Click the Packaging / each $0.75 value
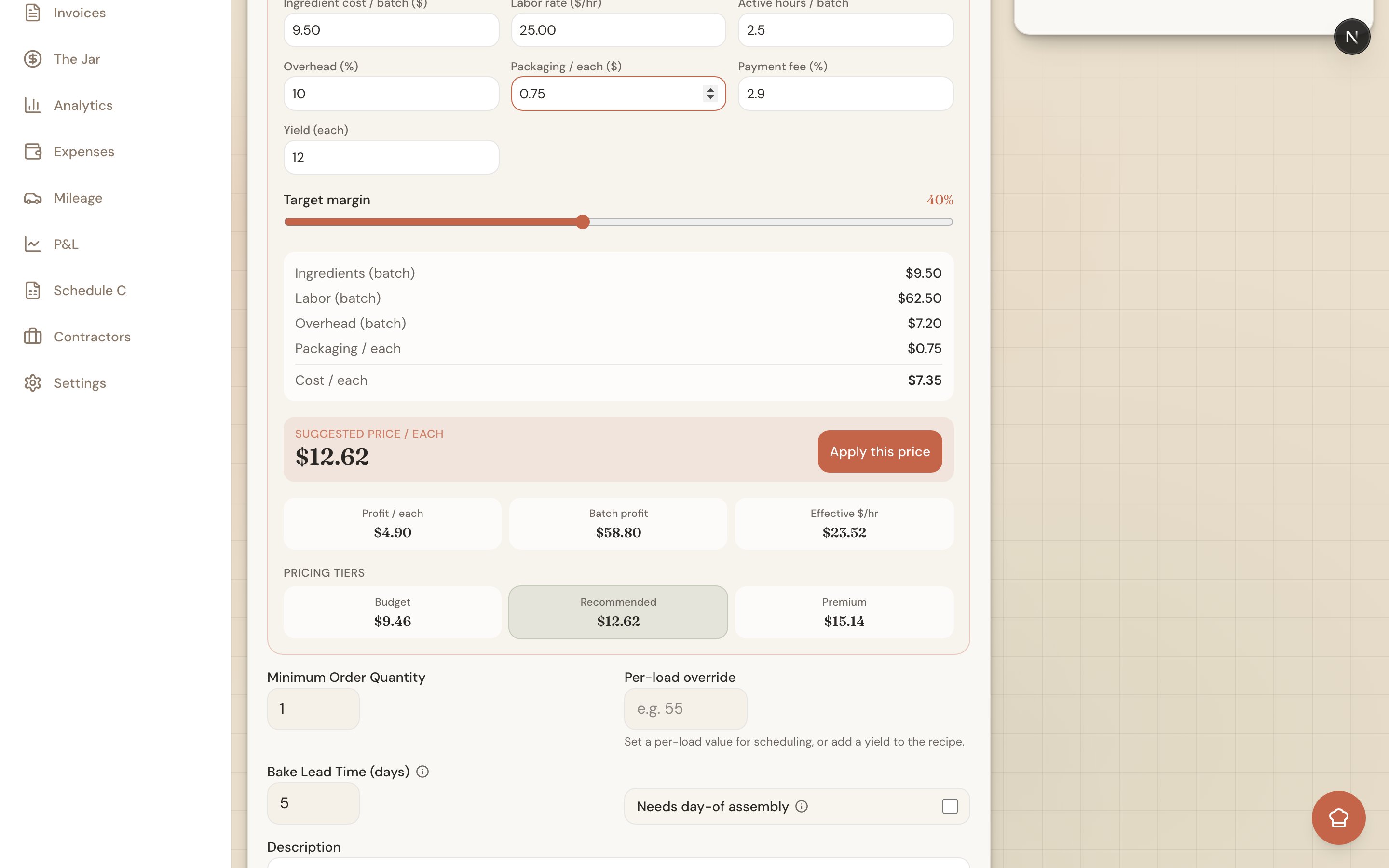The height and width of the screenshot is (868, 1389). pos(925,349)
